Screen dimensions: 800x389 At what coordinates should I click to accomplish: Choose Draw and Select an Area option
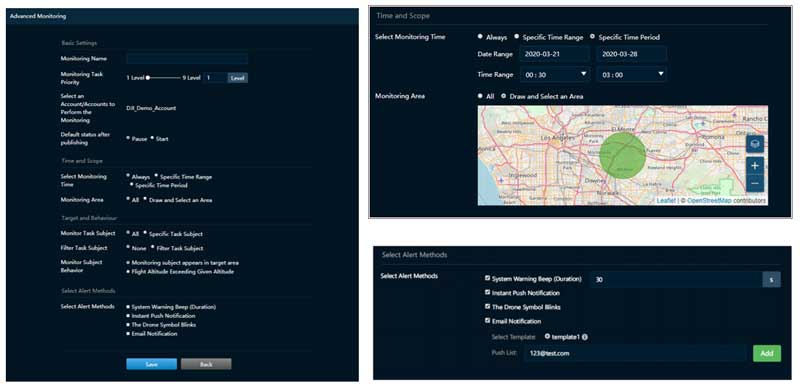pos(504,96)
